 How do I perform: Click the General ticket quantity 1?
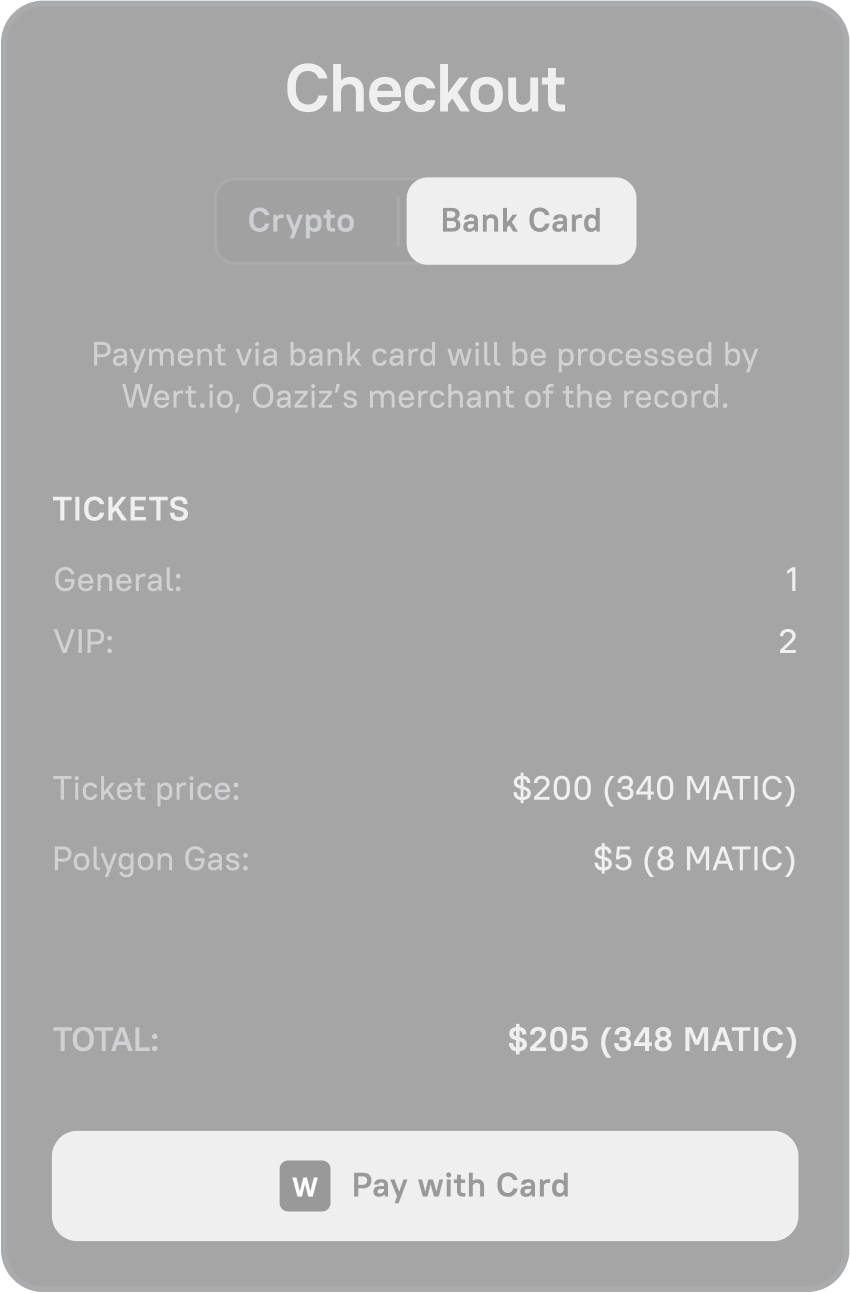(x=791, y=580)
